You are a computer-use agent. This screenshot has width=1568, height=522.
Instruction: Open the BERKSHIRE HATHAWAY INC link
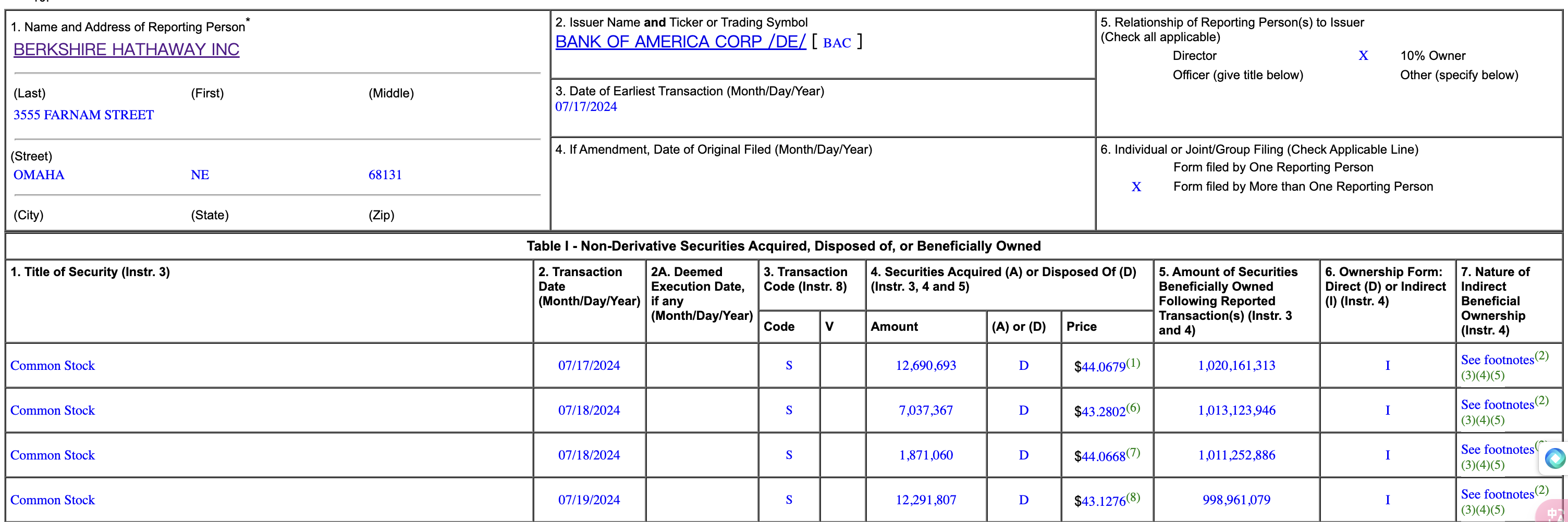tap(126, 49)
